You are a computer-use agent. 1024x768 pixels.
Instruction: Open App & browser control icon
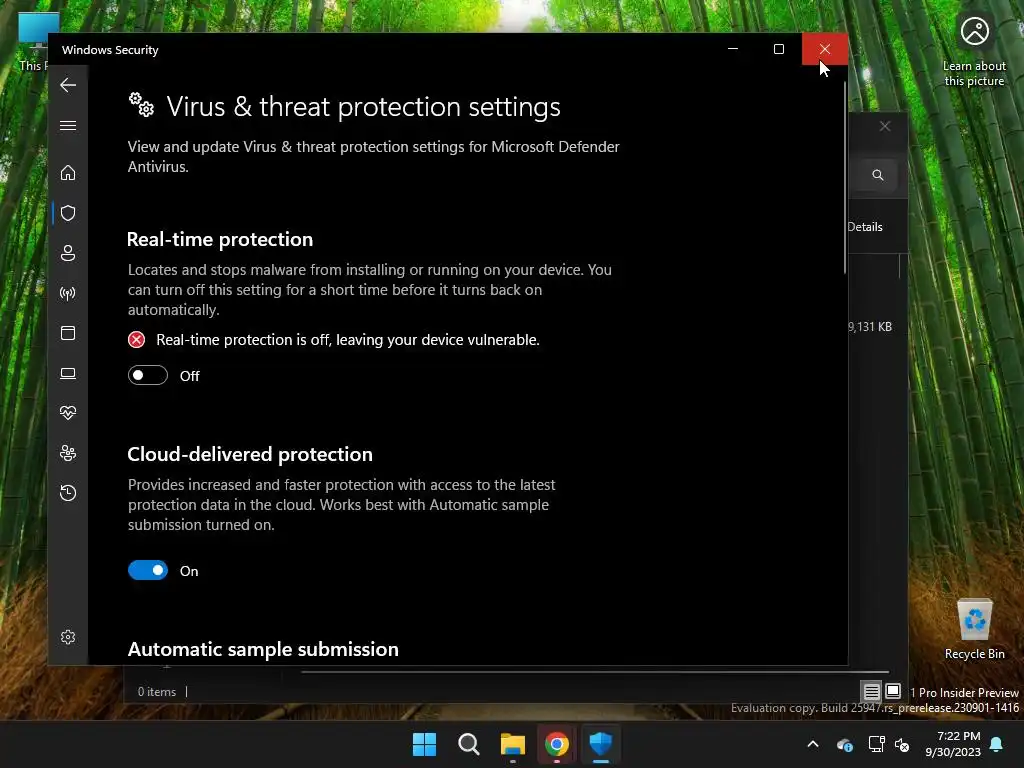pyautogui.click(x=68, y=333)
